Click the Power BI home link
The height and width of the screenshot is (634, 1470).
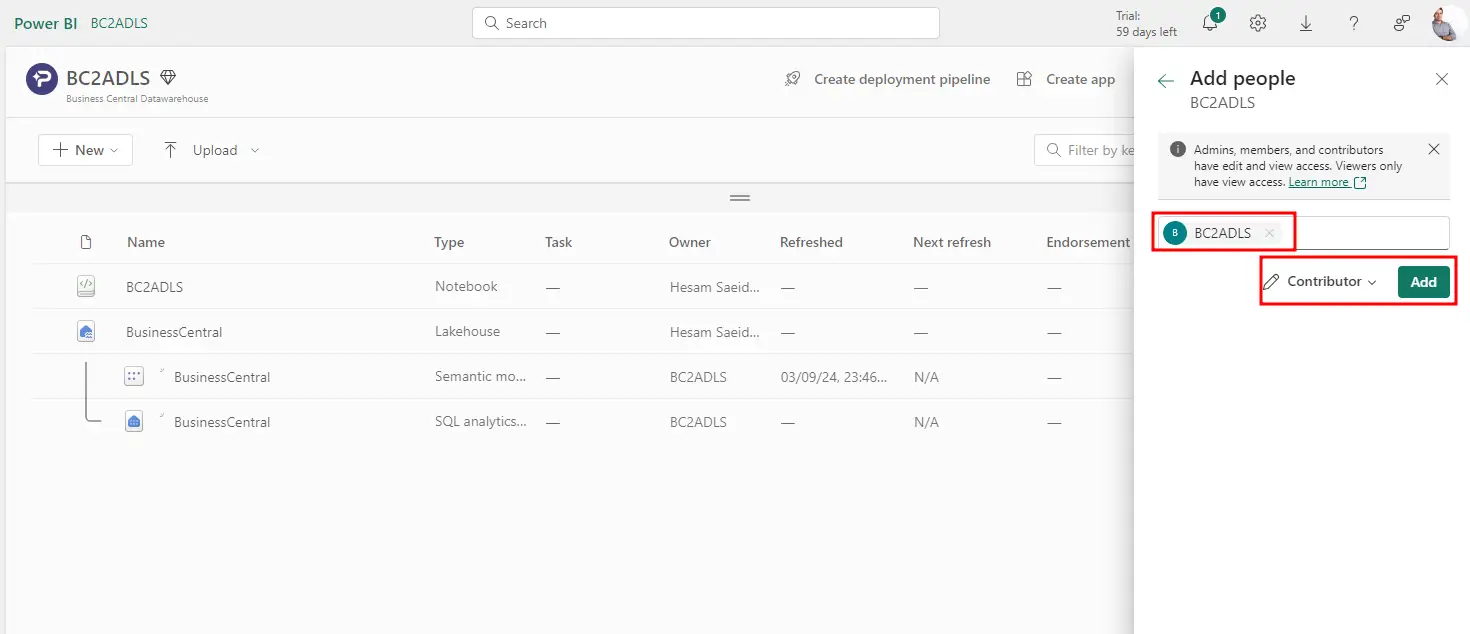tap(45, 23)
